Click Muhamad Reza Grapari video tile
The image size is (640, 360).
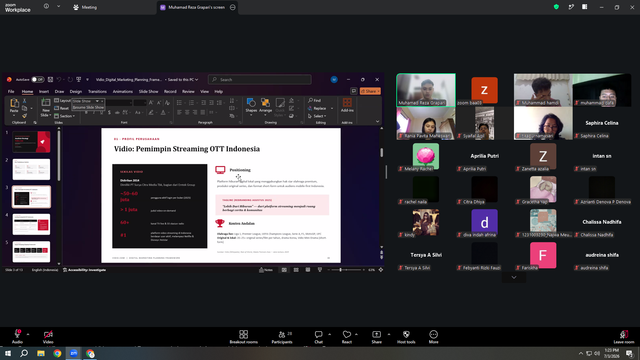click(x=426, y=90)
